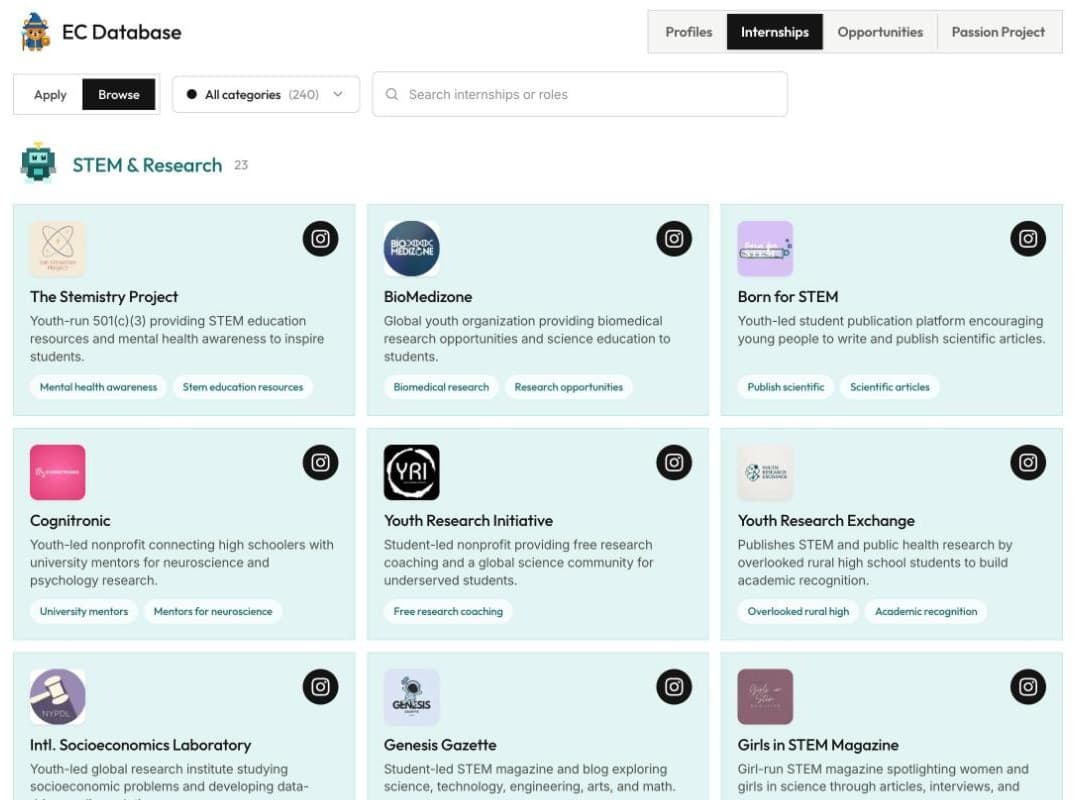Select the Browse mode toggle
Viewport: 1076px width, 800px height.
coord(119,95)
